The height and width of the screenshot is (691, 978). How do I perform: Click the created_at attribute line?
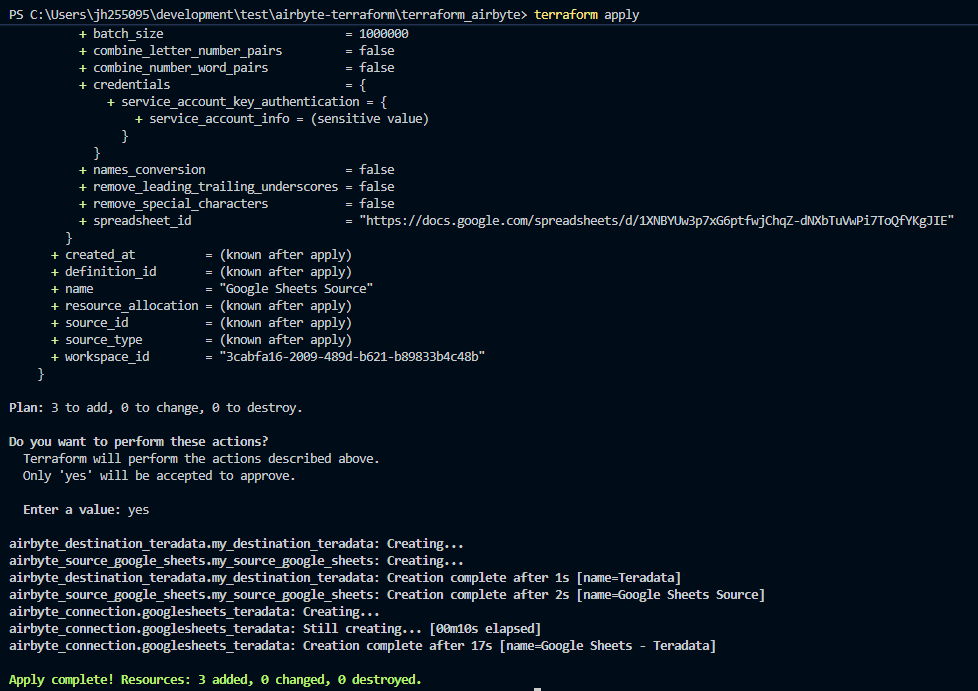[201, 254]
